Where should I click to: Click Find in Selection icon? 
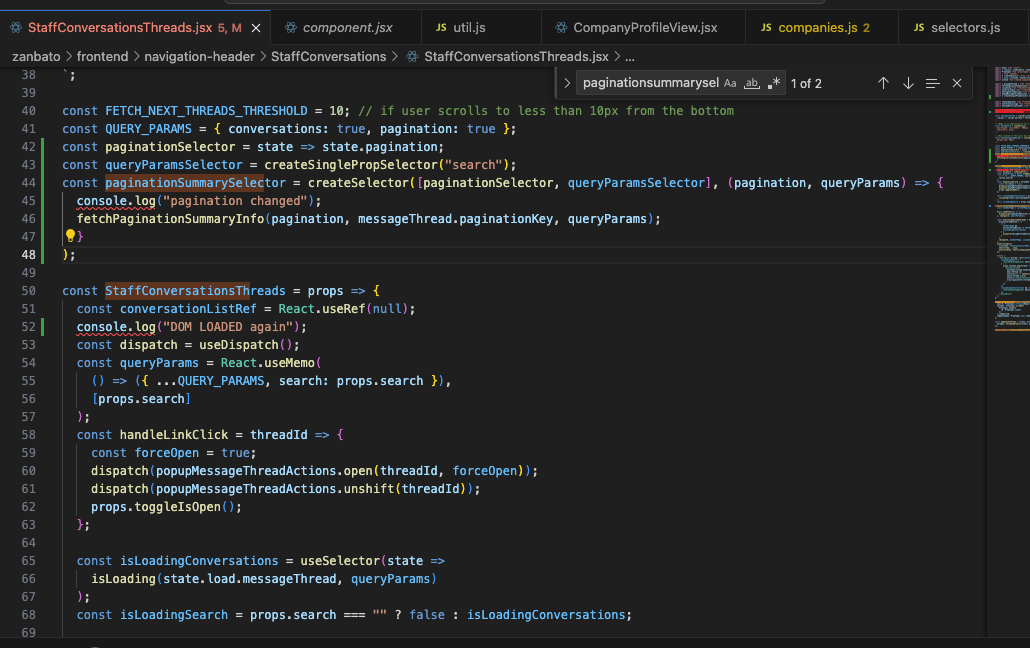[932, 83]
